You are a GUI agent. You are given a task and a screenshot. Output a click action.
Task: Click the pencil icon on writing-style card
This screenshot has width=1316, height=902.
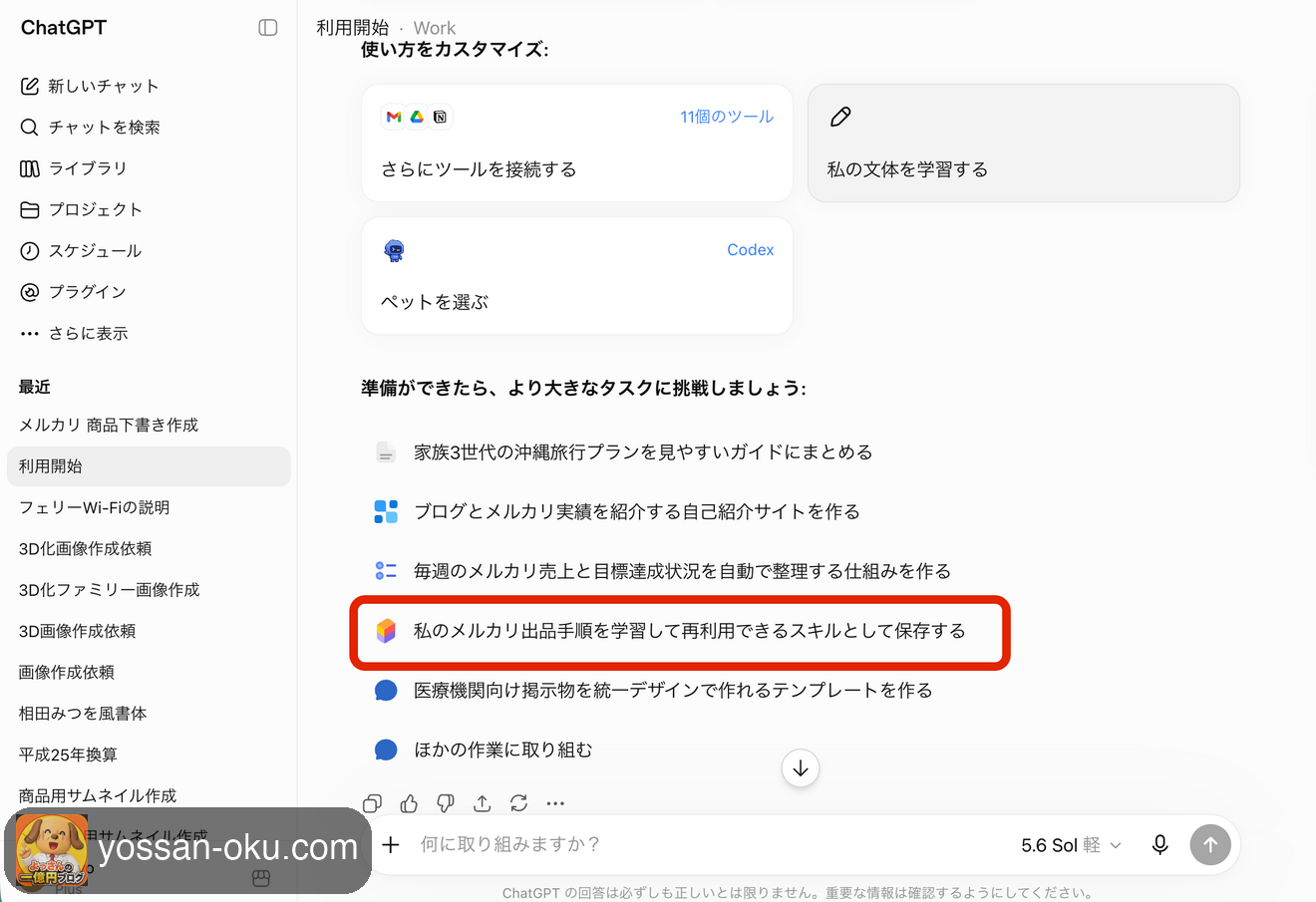pos(840,117)
